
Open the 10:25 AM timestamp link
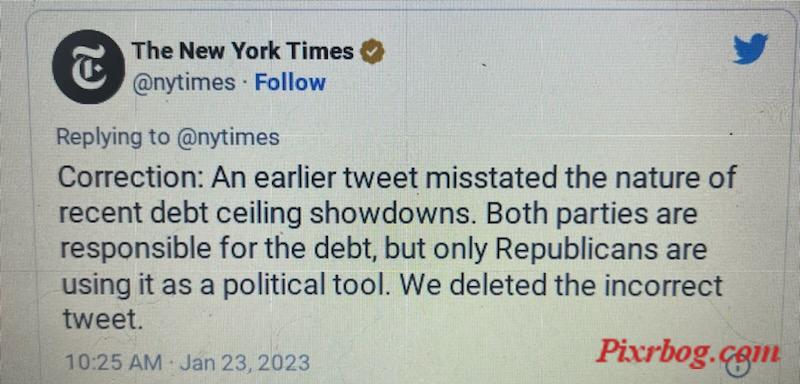click(x=113, y=363)
